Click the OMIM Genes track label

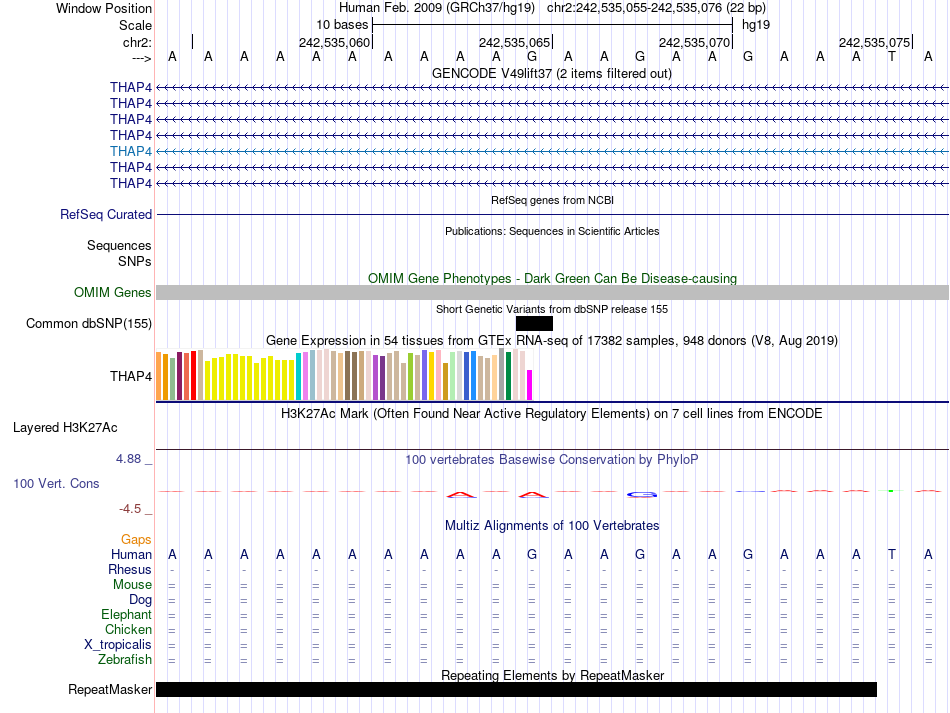pos(113,293)
